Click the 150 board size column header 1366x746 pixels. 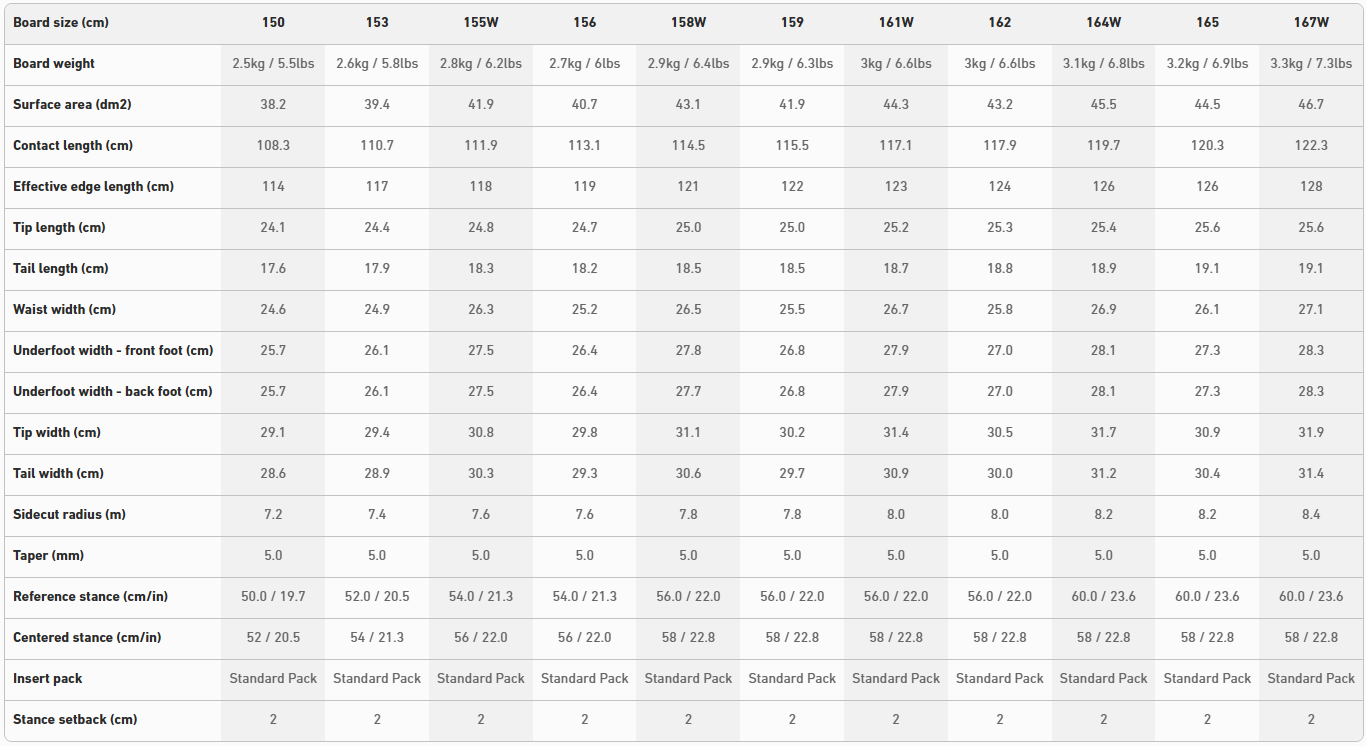[273, 22]
